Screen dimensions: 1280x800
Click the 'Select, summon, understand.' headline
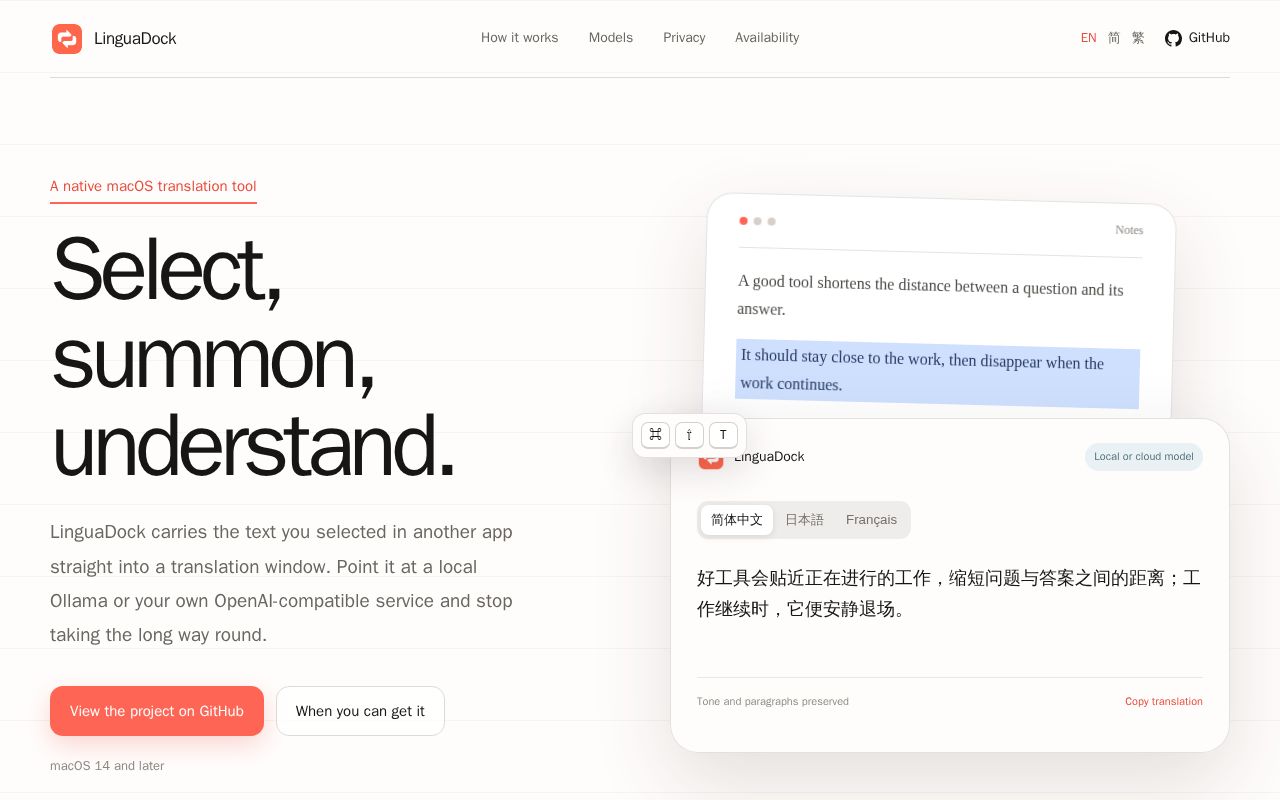[x=253, y=357]
